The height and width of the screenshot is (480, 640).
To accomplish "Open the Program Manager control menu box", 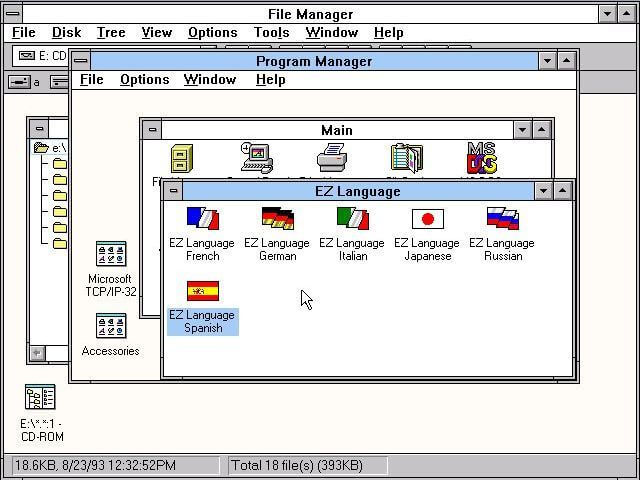I will click(x=81, y=61).
